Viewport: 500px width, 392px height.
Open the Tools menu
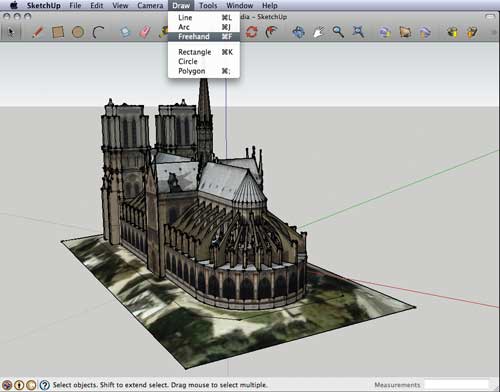[x=208, y=5]
